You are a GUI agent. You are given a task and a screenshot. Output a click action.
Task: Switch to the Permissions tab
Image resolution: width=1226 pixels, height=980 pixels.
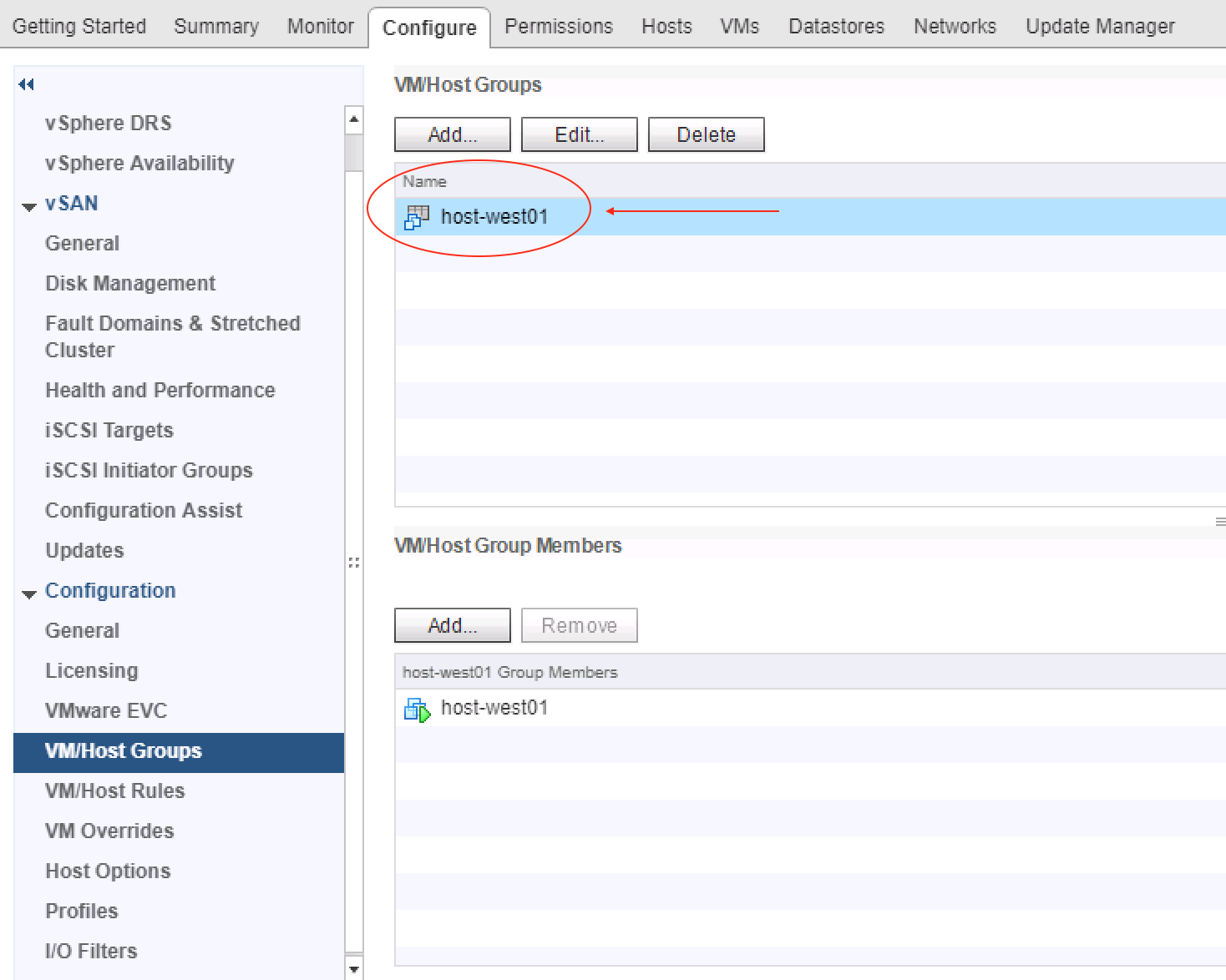pos(558,25)
